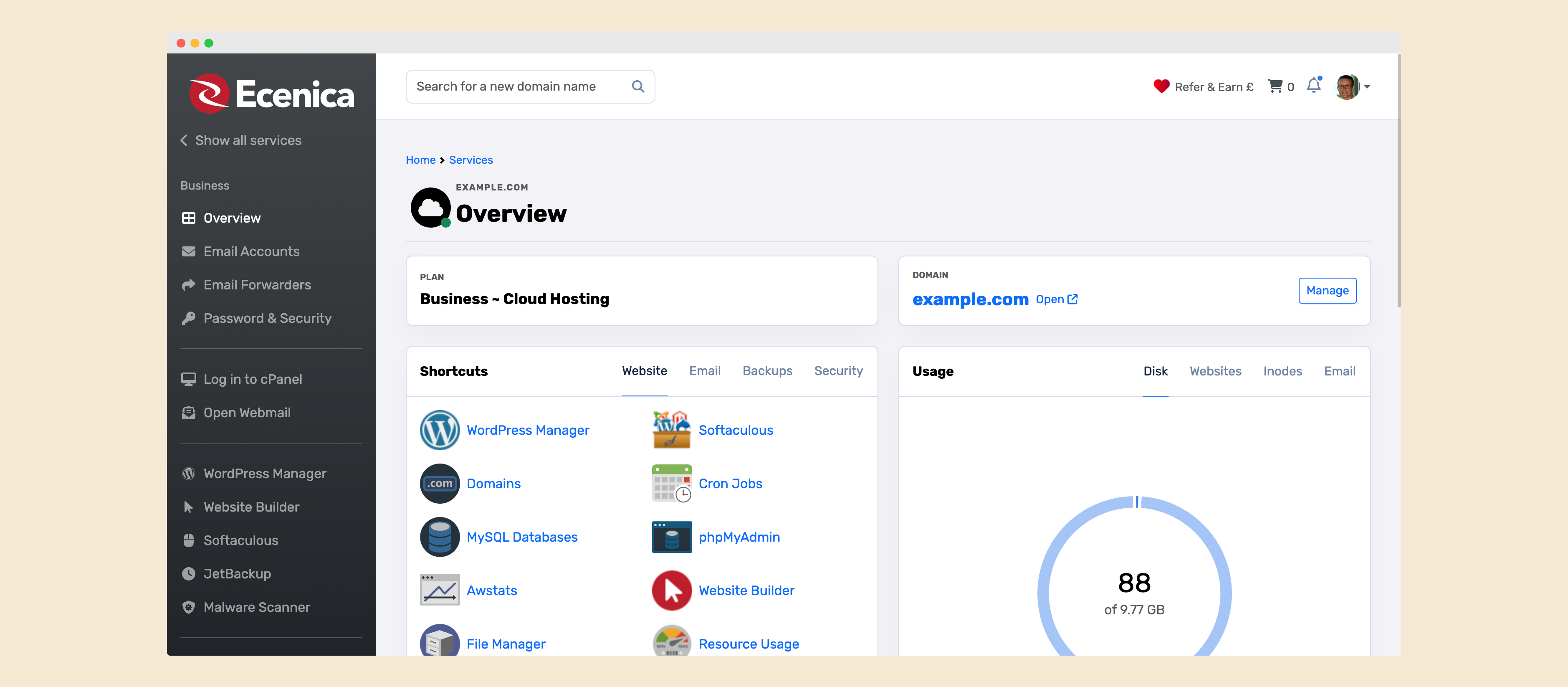
Task: Click the Services breadcrumb link
Action: (x=470, y=160)
